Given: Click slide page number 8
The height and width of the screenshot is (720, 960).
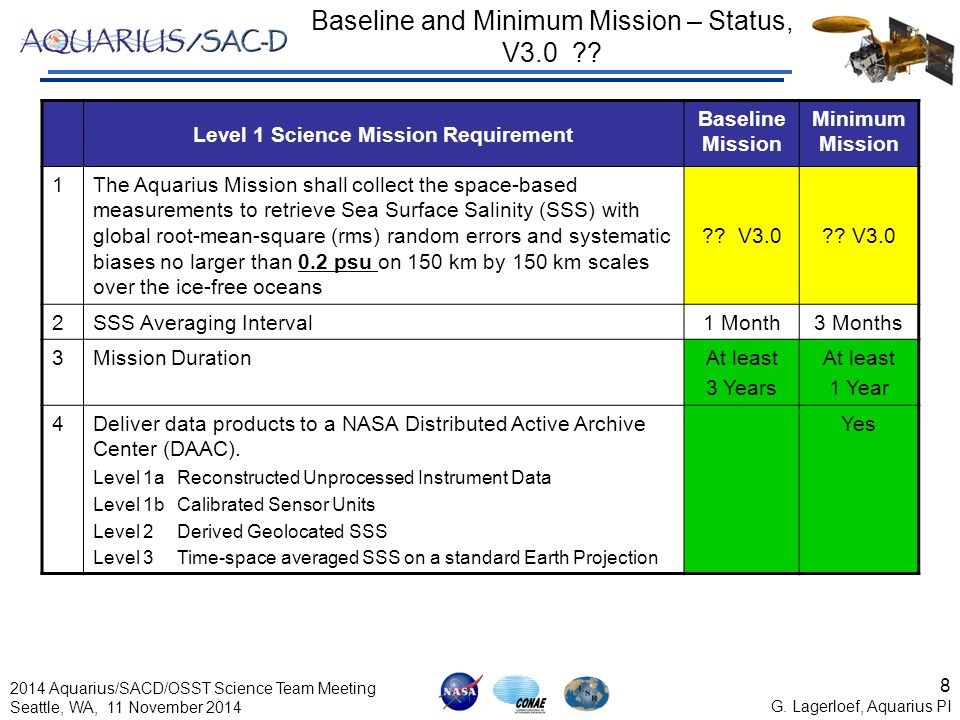Looking at the screenshot, I should pos(945,685).
